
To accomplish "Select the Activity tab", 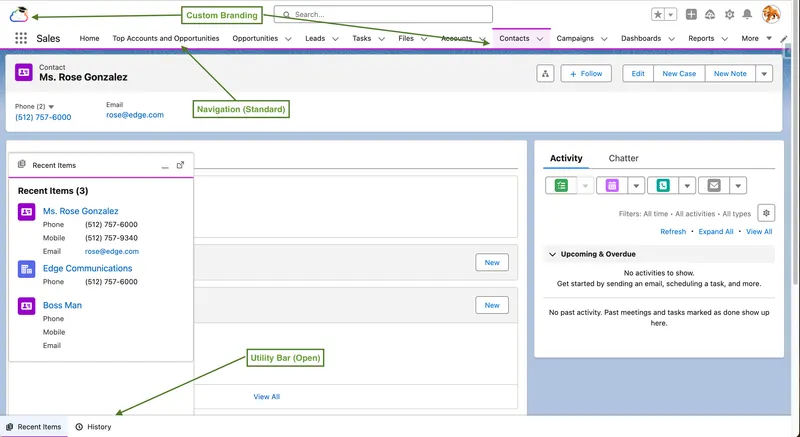I will tap(566, 158).
